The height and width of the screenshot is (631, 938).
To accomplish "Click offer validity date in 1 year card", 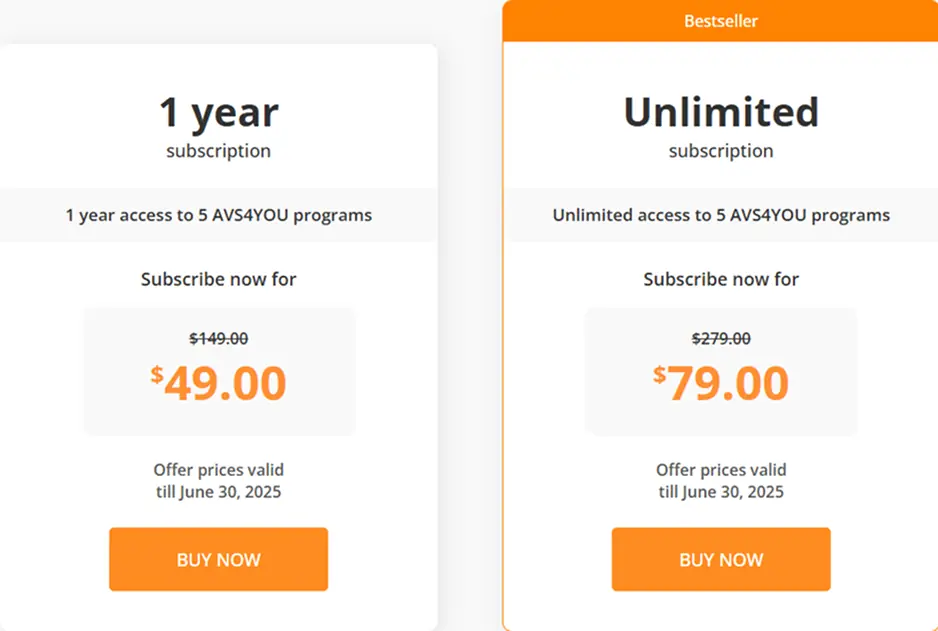I will pos(218,492).
